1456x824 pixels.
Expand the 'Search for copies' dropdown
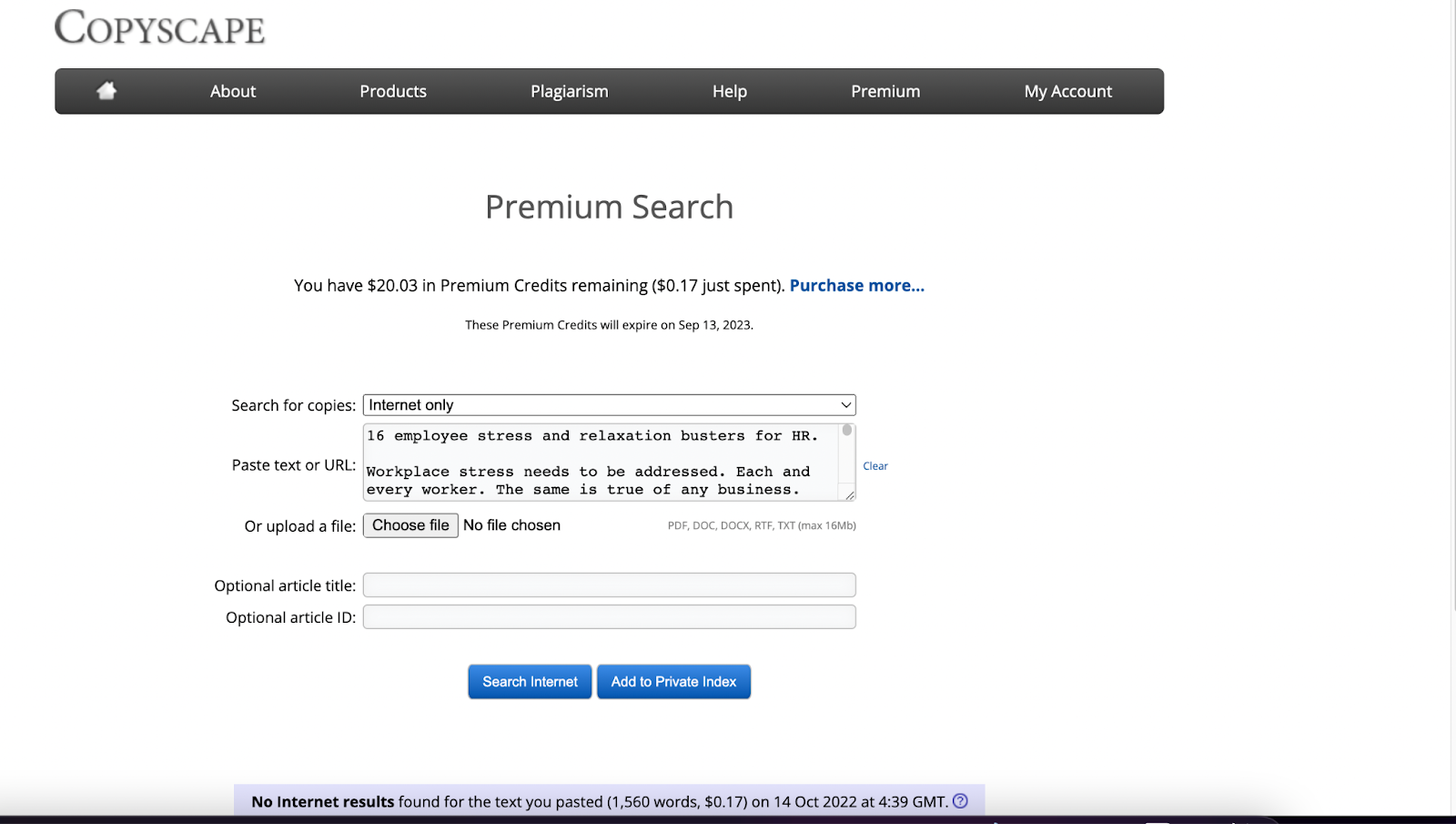(x=610, y=405)
